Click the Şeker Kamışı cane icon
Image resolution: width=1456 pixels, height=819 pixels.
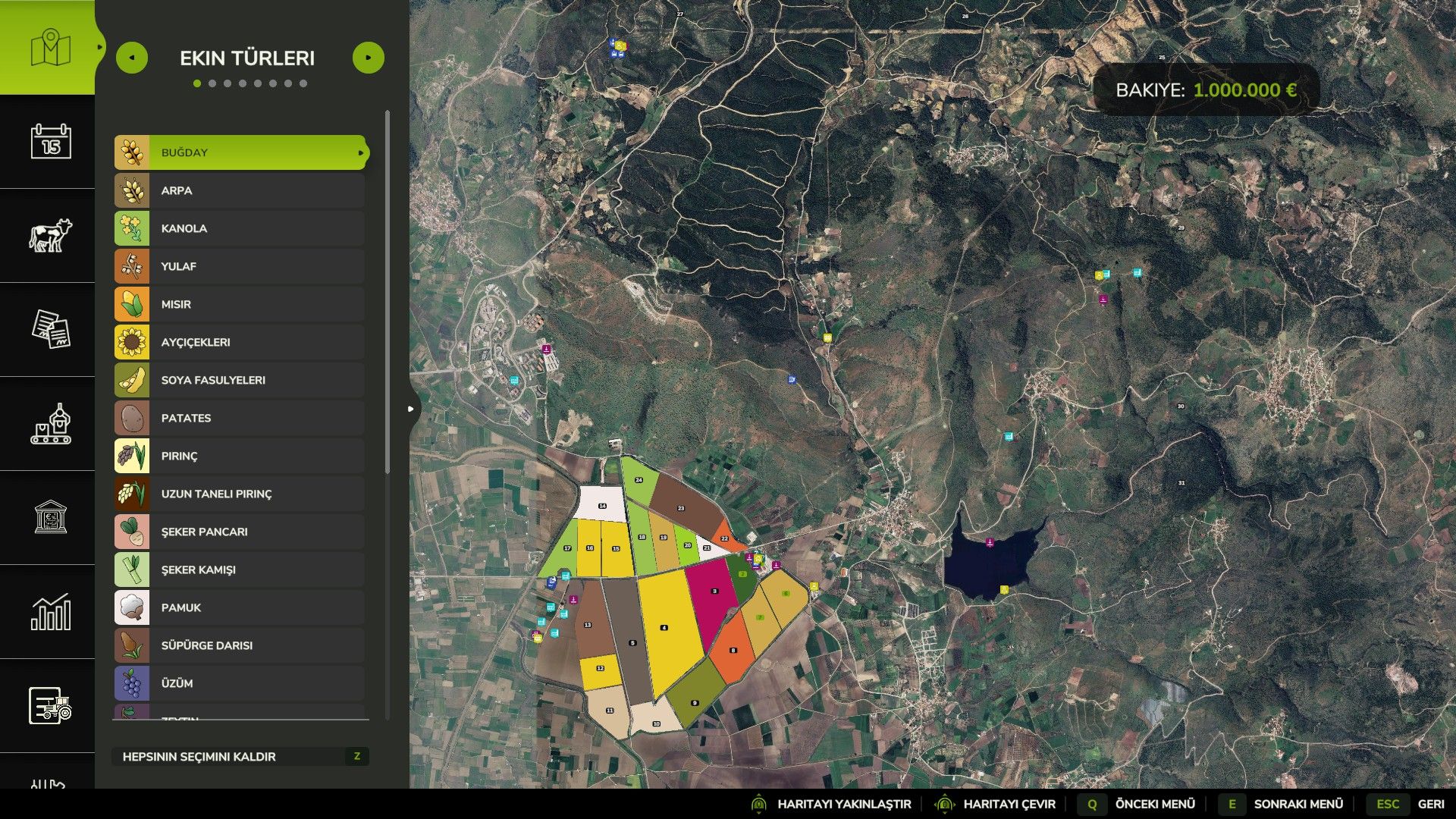tap(132, 570)
